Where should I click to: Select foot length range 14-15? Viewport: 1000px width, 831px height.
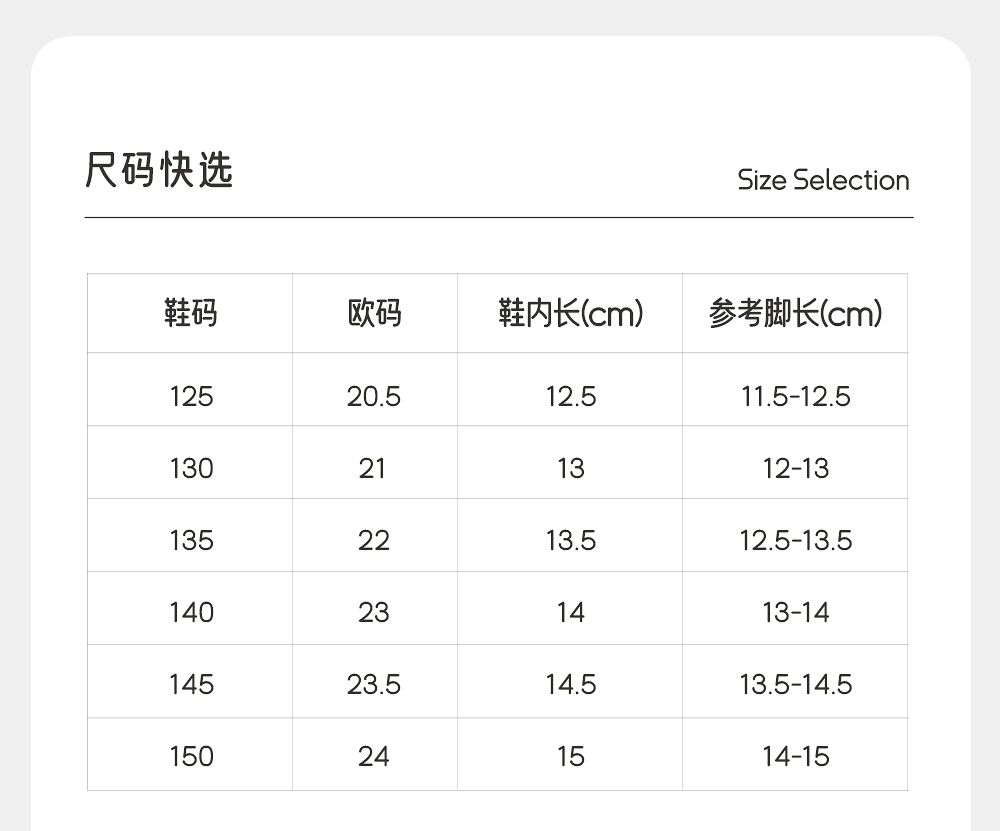point(795,757)
